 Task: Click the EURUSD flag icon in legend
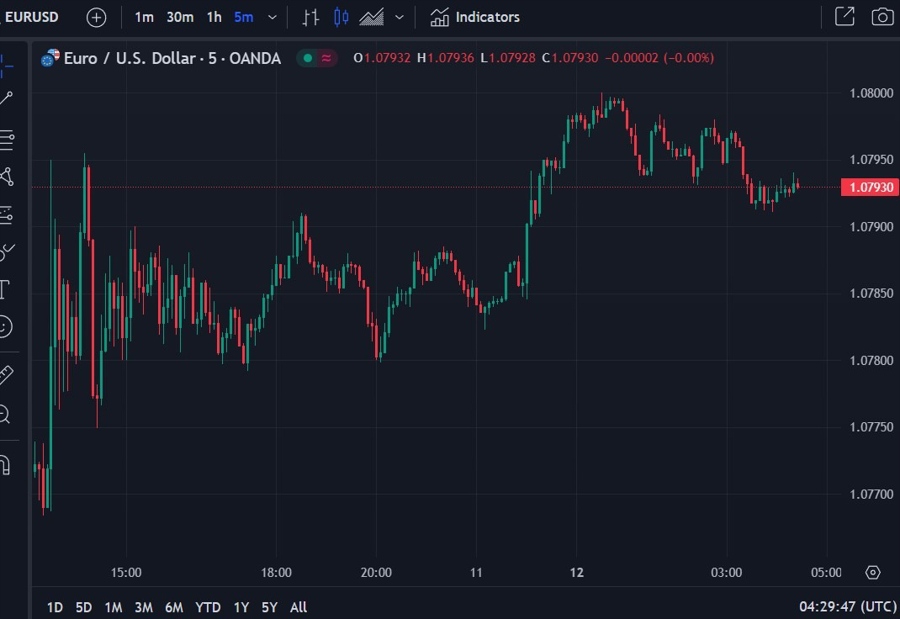tap(51, 58)
